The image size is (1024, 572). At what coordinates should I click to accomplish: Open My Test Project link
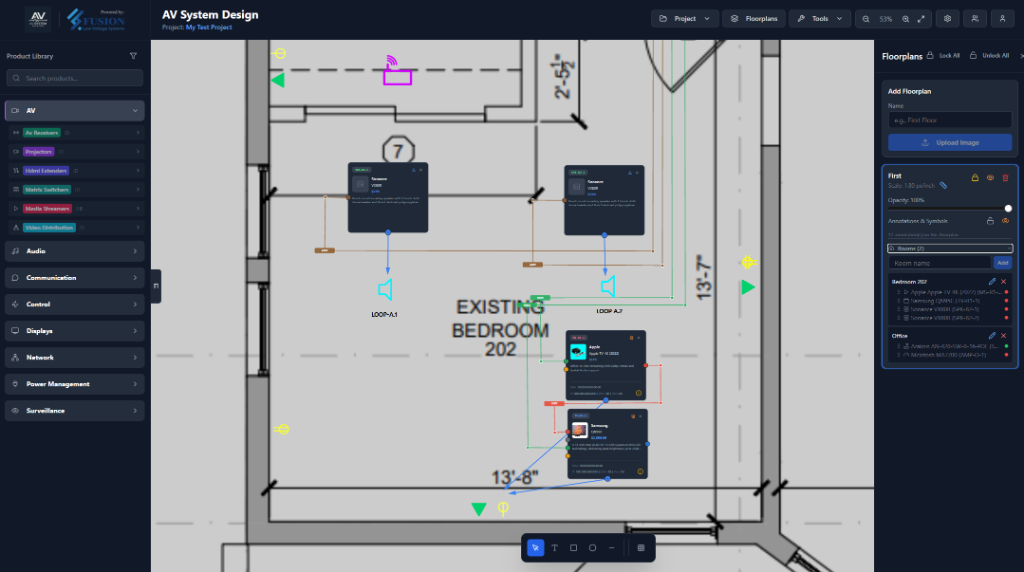point(208,27)
